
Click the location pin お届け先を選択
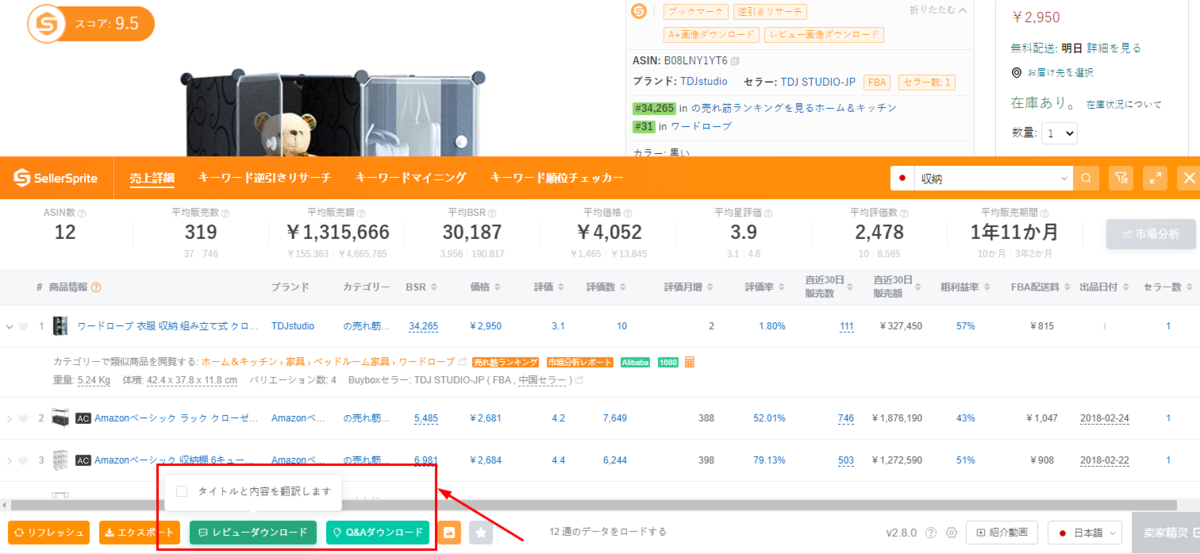click(1017, 72)
